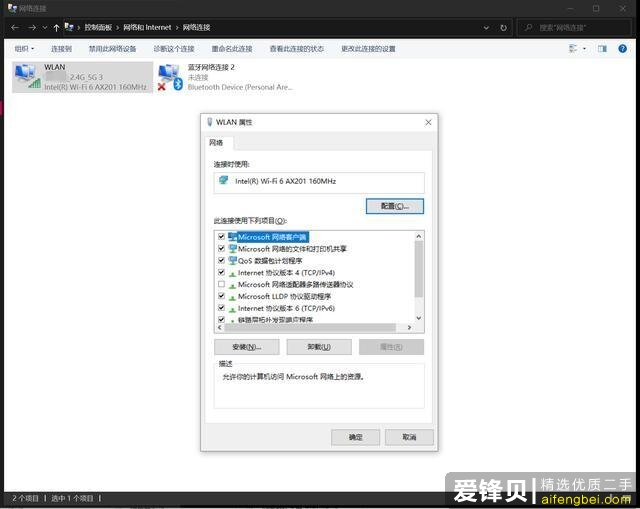Image resolution: width=640 pixels, height=509 pixels.
Task: Open the 组织 menu
Action: coord(24,49)
